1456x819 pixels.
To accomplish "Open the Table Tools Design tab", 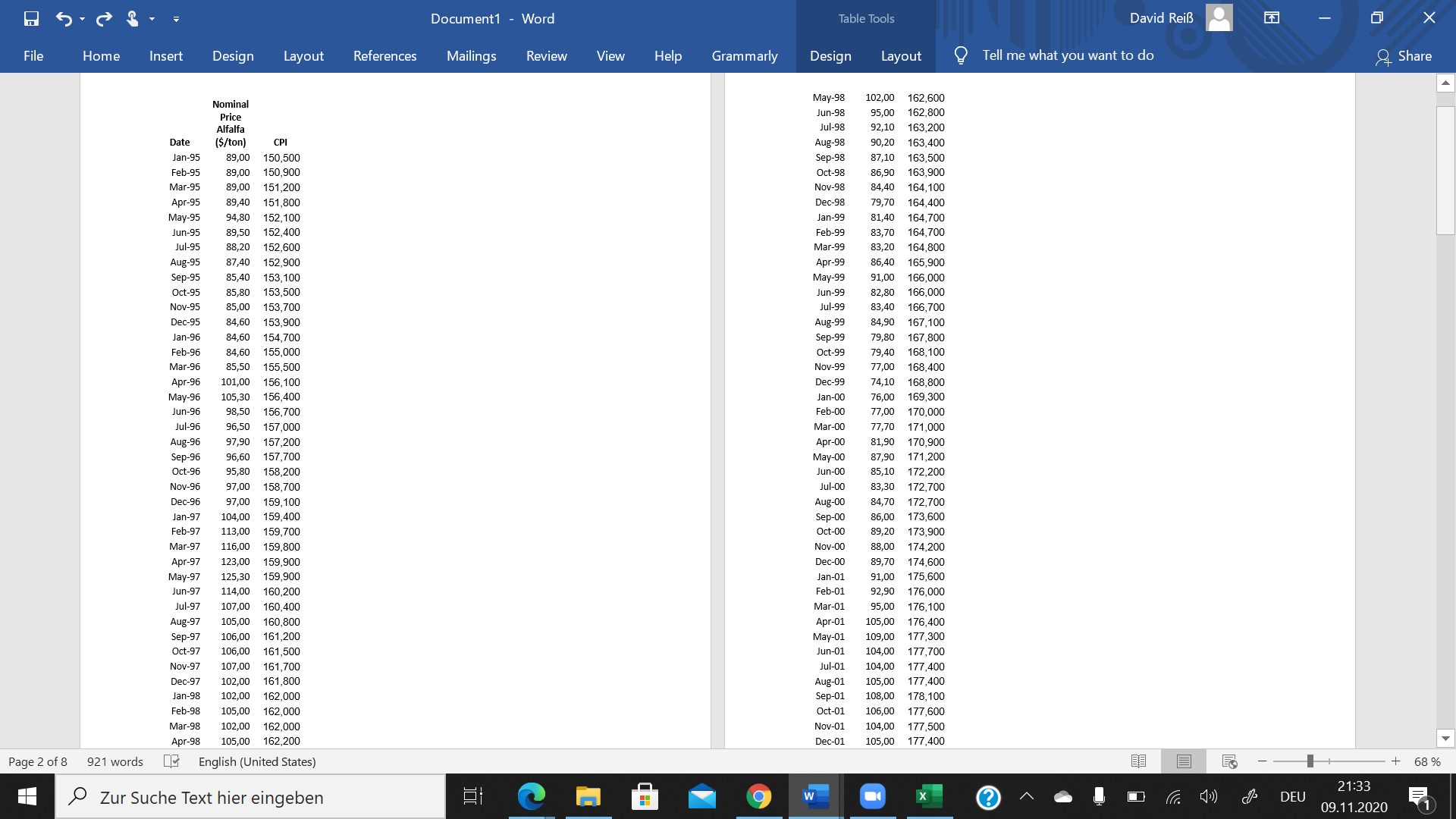I will 830,55.
